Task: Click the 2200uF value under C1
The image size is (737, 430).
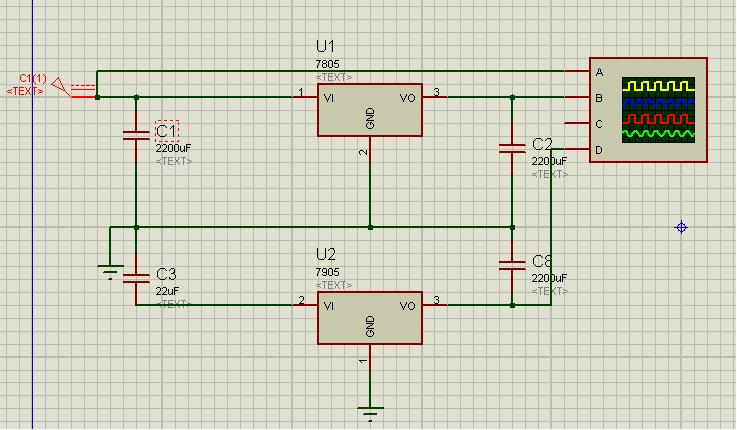Action: [173, 148]
